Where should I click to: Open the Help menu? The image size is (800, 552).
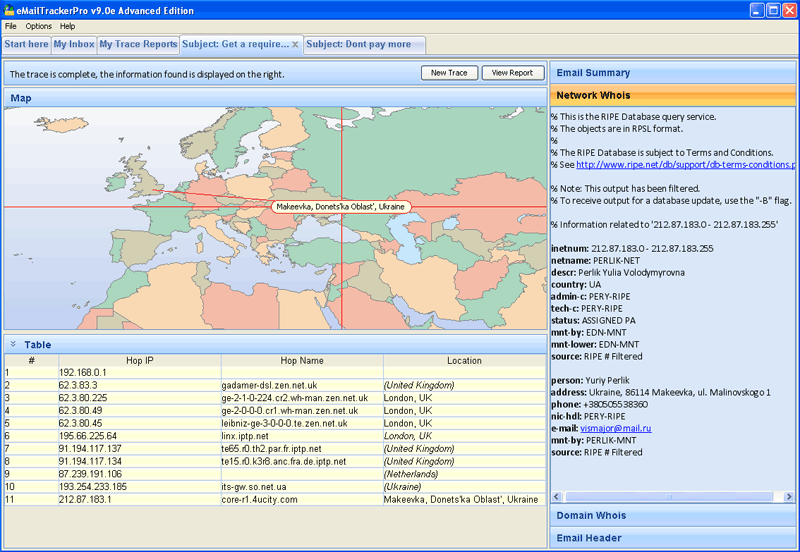tap(68, 26)
